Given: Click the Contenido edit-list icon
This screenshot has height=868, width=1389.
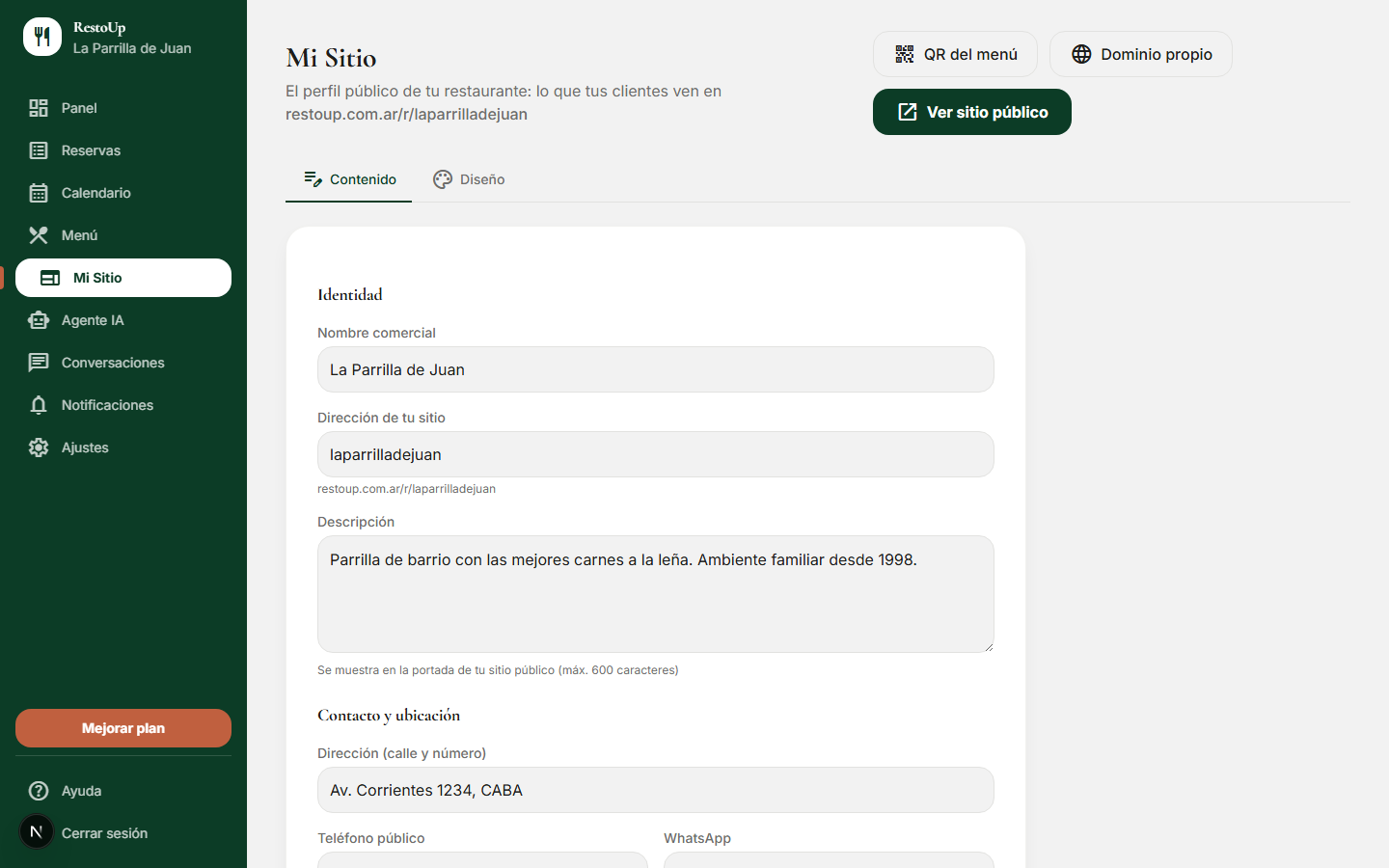Looking at the screenshot, I should click(313, 179).
